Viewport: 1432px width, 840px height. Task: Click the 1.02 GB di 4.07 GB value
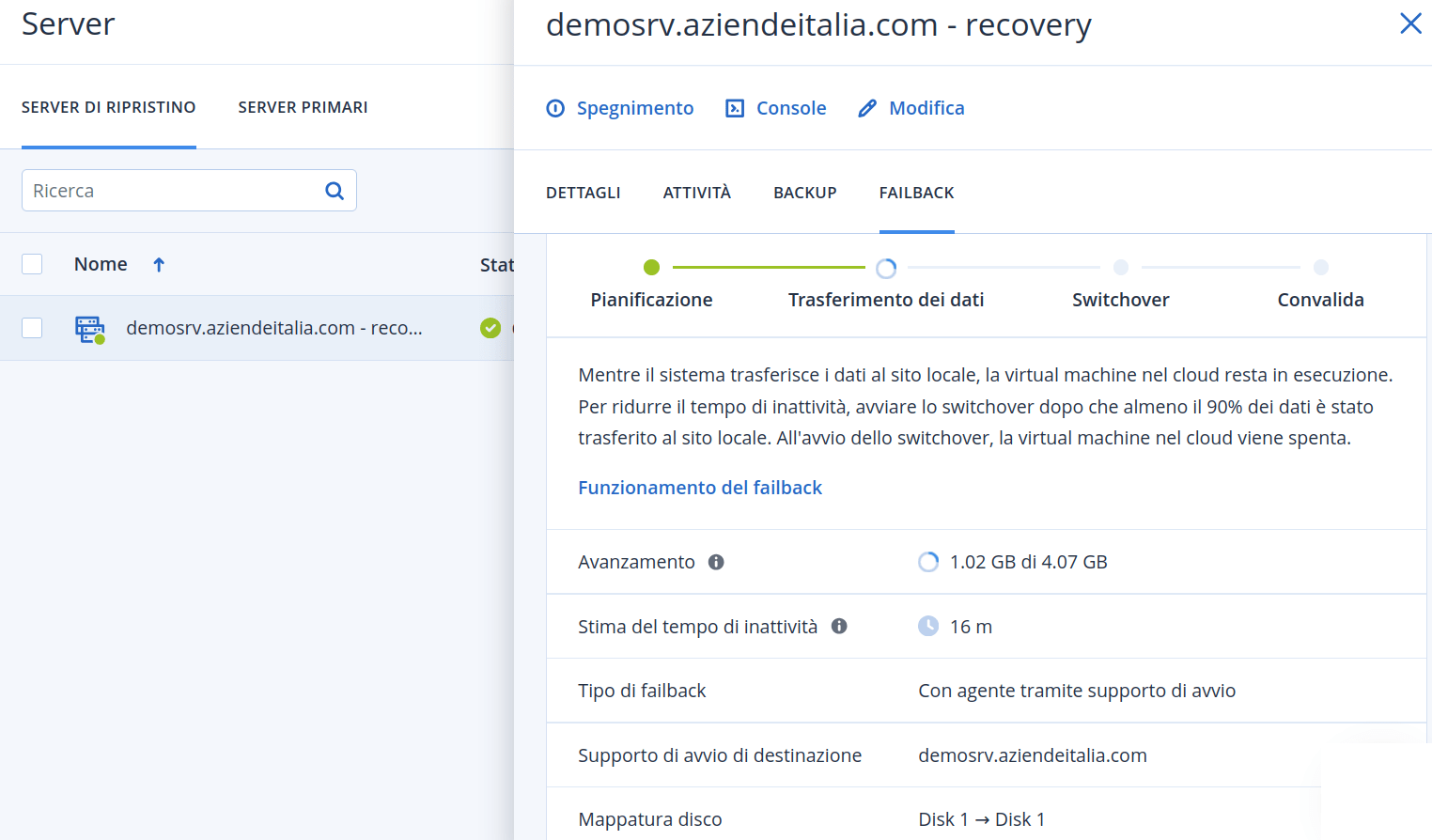click(1029, 562)
